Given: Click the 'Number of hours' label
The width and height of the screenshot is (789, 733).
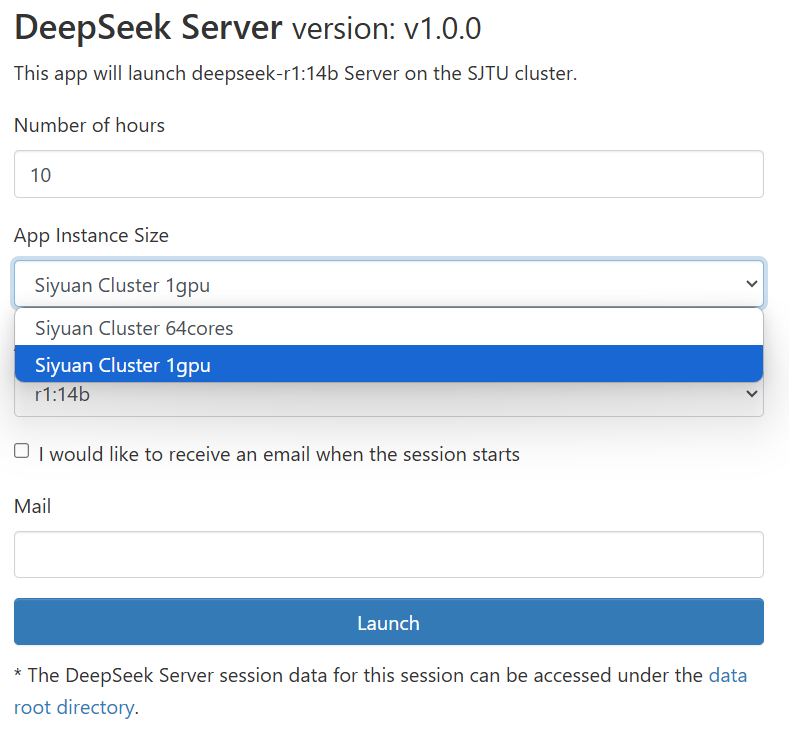Looking at the screenshot, I should [90, 125].
